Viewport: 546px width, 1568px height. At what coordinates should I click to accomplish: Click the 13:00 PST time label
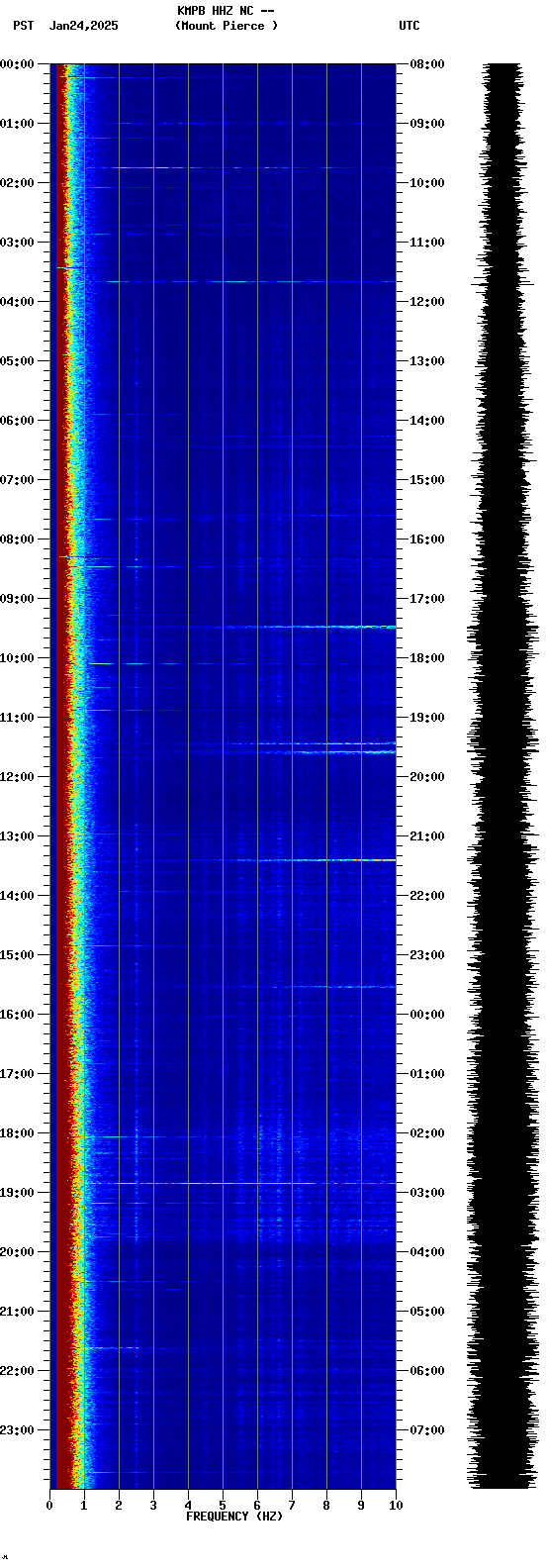17,836
